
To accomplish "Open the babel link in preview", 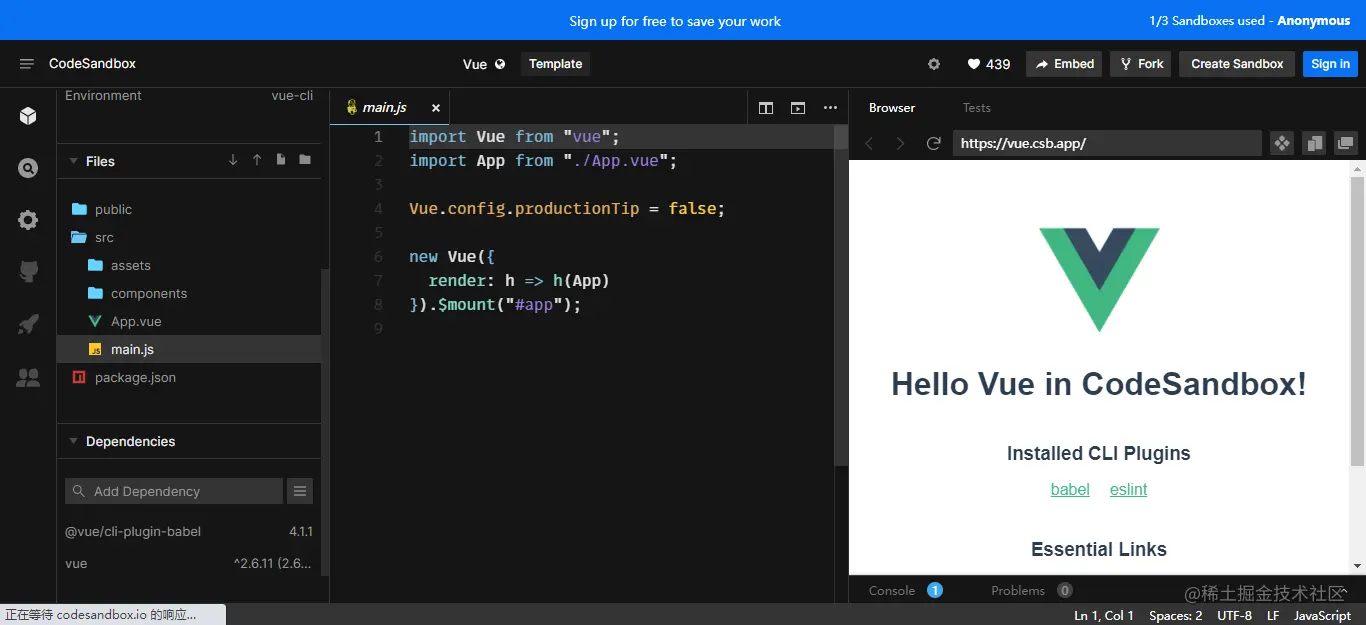I will (1070, 489).
